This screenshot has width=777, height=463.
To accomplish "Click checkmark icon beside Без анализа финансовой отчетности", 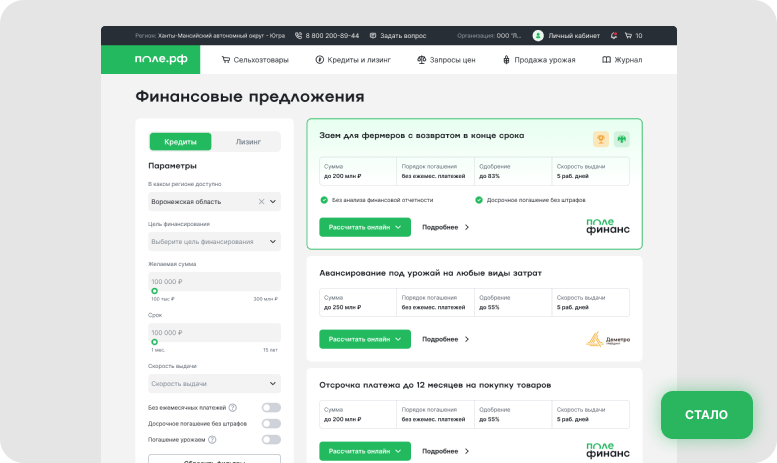I will click(324, 200).
